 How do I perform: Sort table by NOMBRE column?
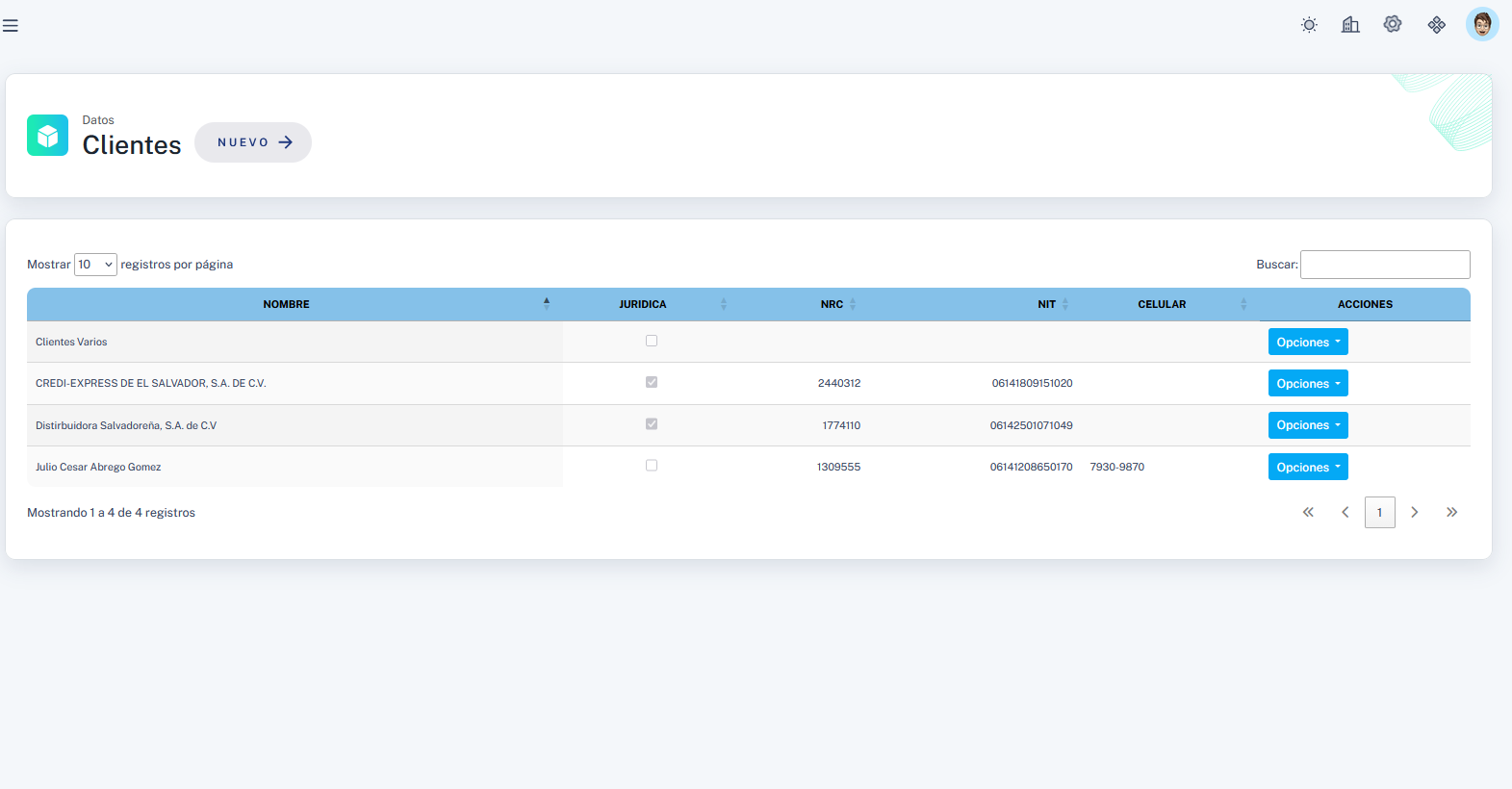(x=287, y=304)
